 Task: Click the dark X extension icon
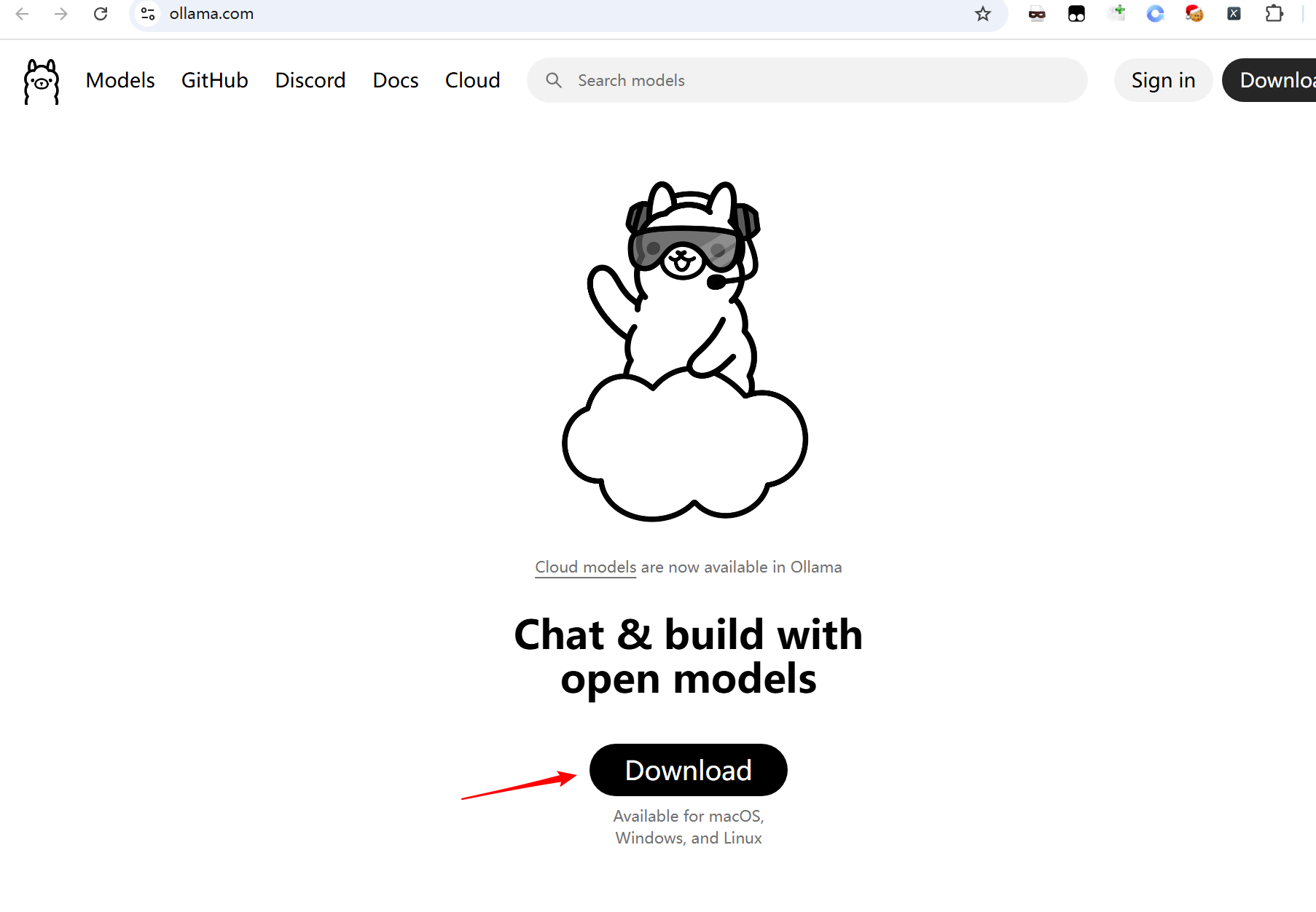click(1234, 14)
